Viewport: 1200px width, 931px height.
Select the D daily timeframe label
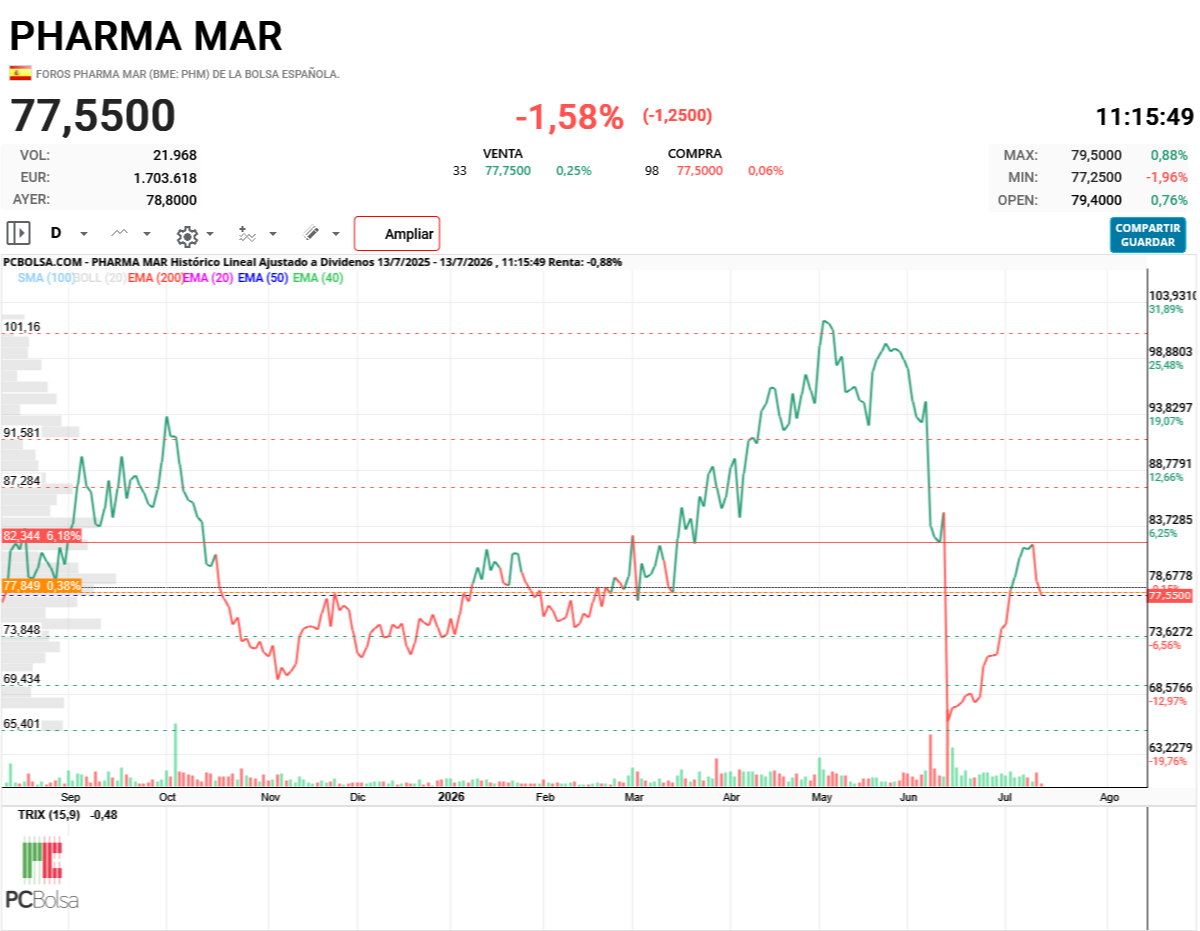tap(56, 233)
